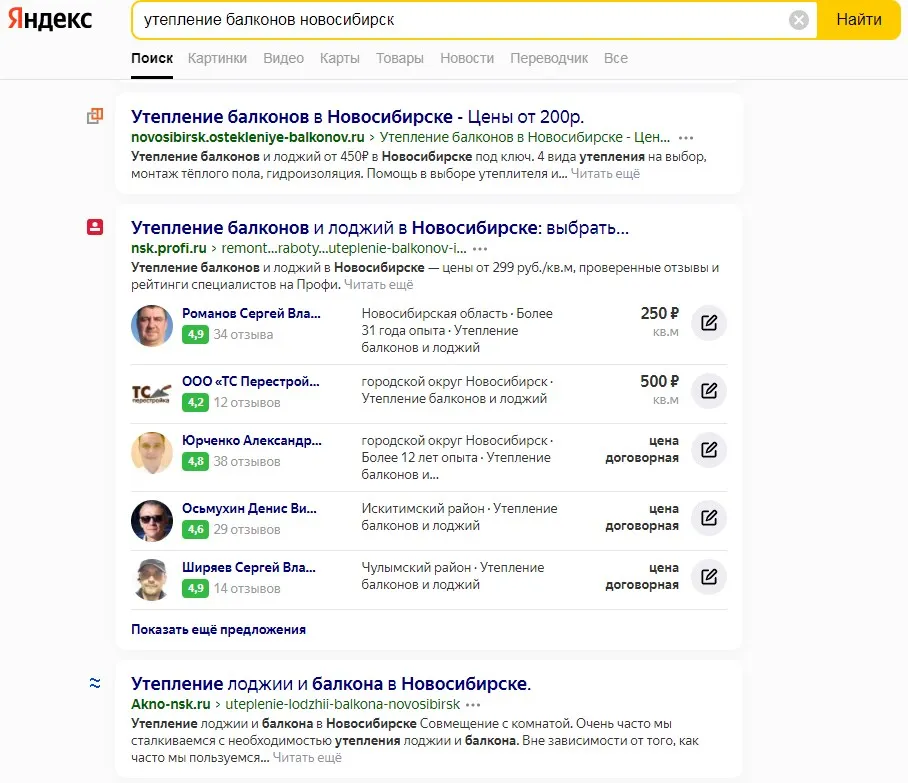This screenshot has width=908, height=783.
Task: Expand 'Читать ещё' in the first result snippet
Action: [x=605, y=173]
